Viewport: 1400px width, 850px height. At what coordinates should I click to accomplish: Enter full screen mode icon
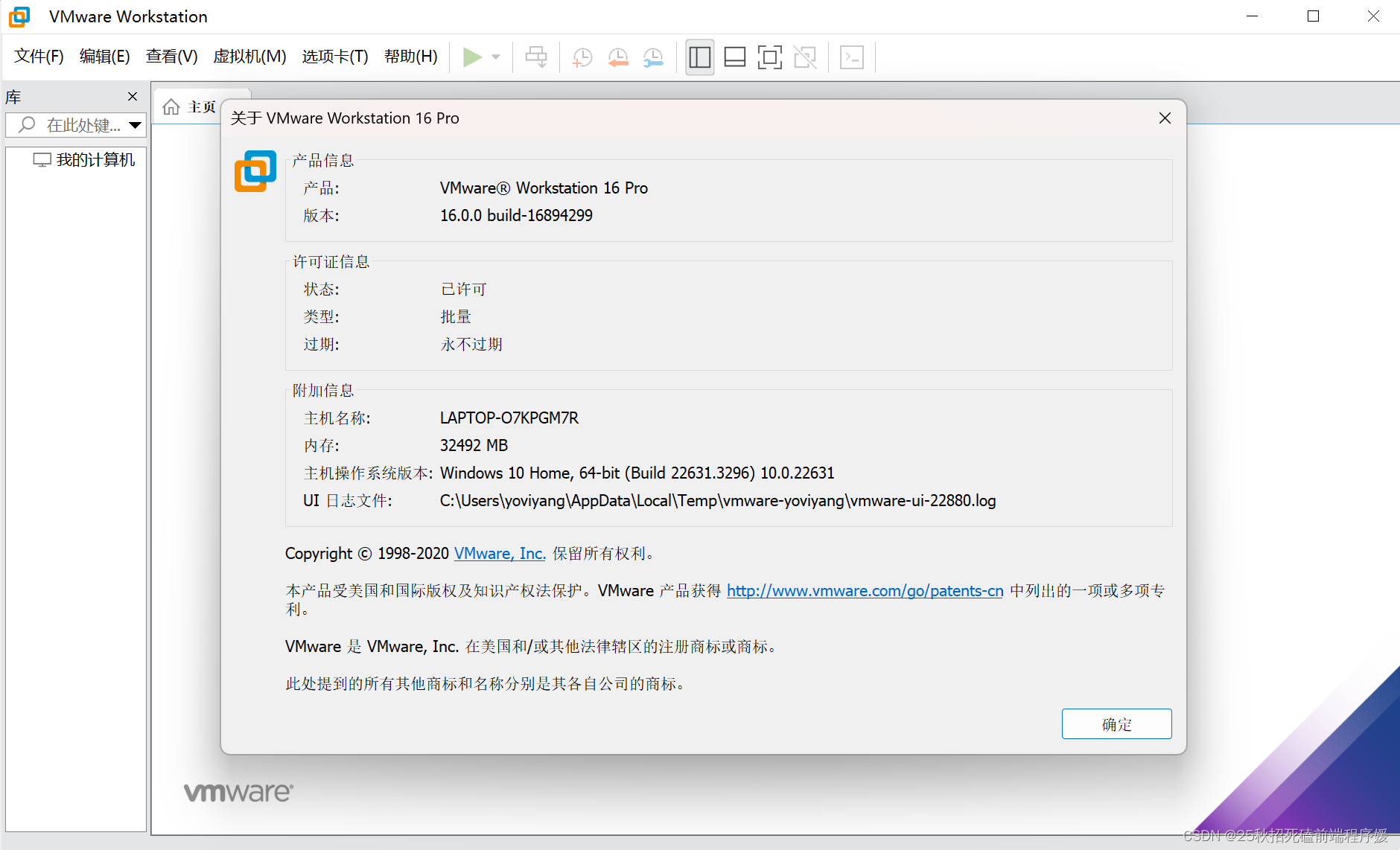(770, 57)
